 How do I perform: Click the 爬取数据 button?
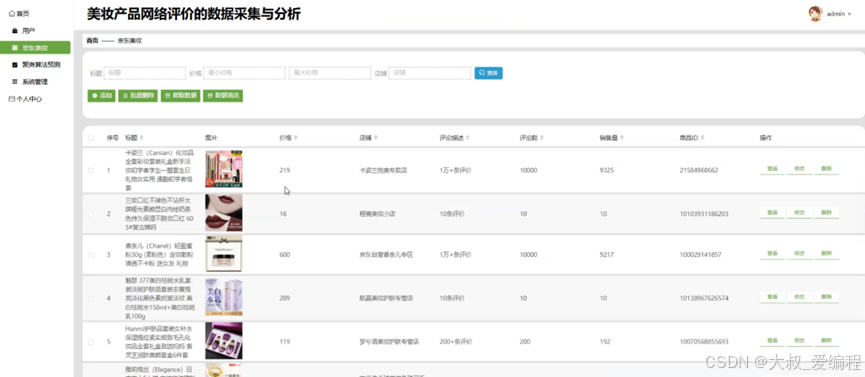tap(180, 96)
